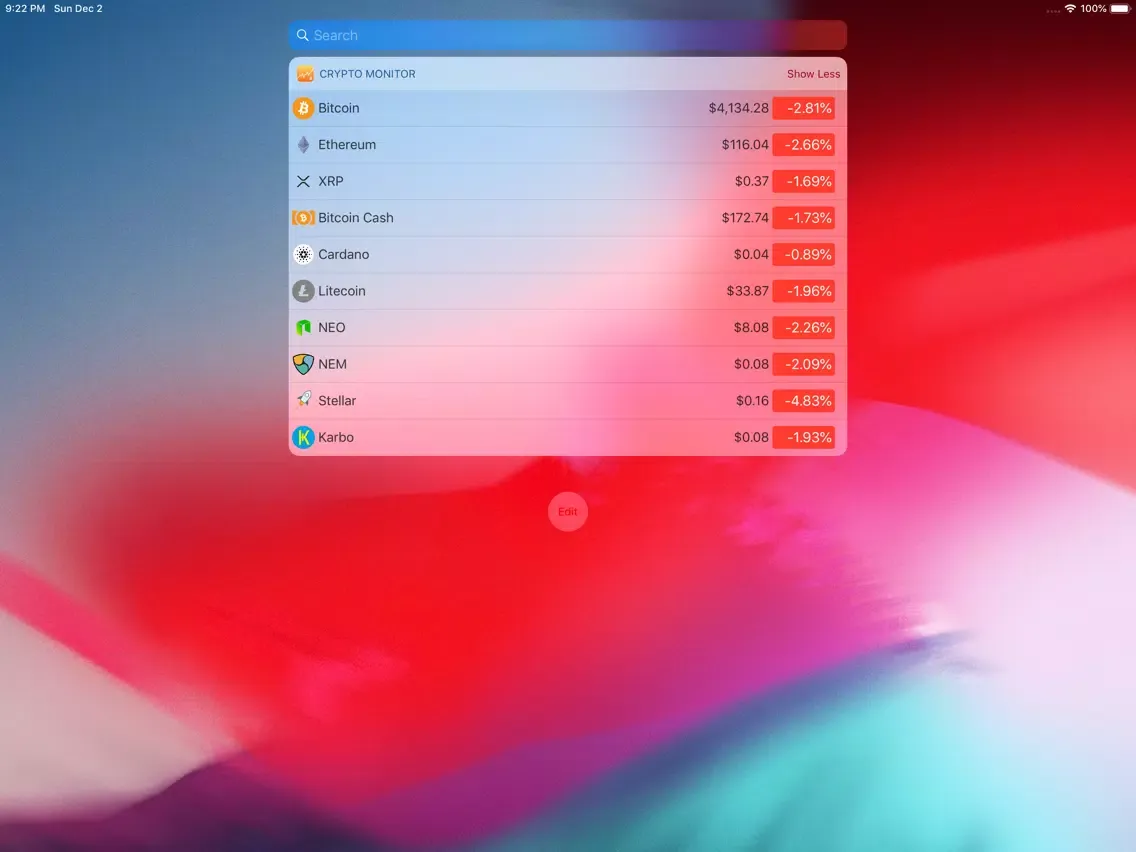Tap the Bitcoin Cash icon
Image resolution: width=1136 pixels, height=852 pixels.
[303, 218]
